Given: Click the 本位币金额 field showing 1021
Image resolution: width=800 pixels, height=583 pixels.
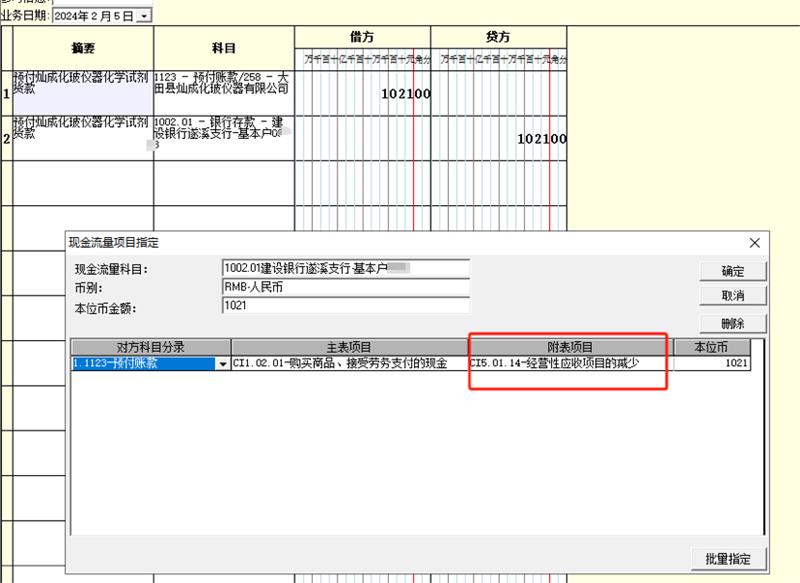Looking at the screenshot, I should click(x=345, y=306).
